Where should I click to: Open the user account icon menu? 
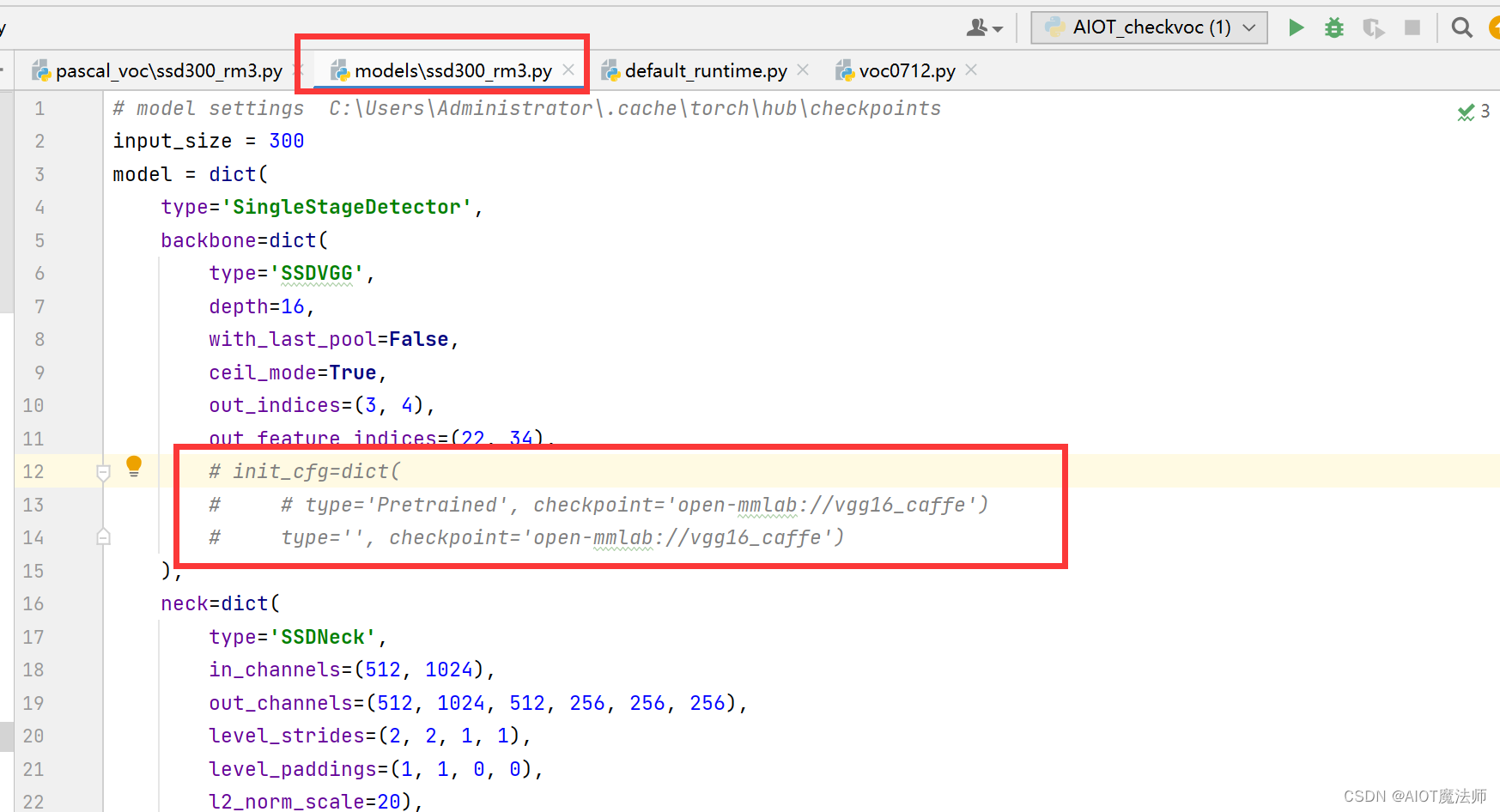coord(984,28)
